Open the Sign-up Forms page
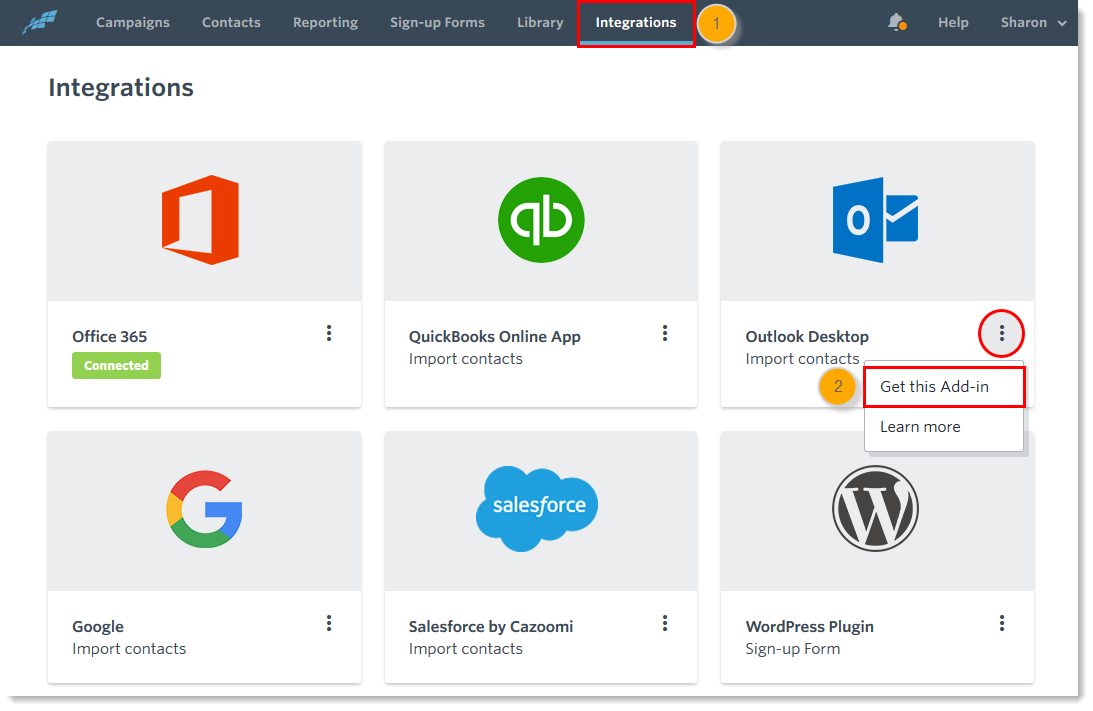This screenshot has height=711, width=1093. coord(437,22)
